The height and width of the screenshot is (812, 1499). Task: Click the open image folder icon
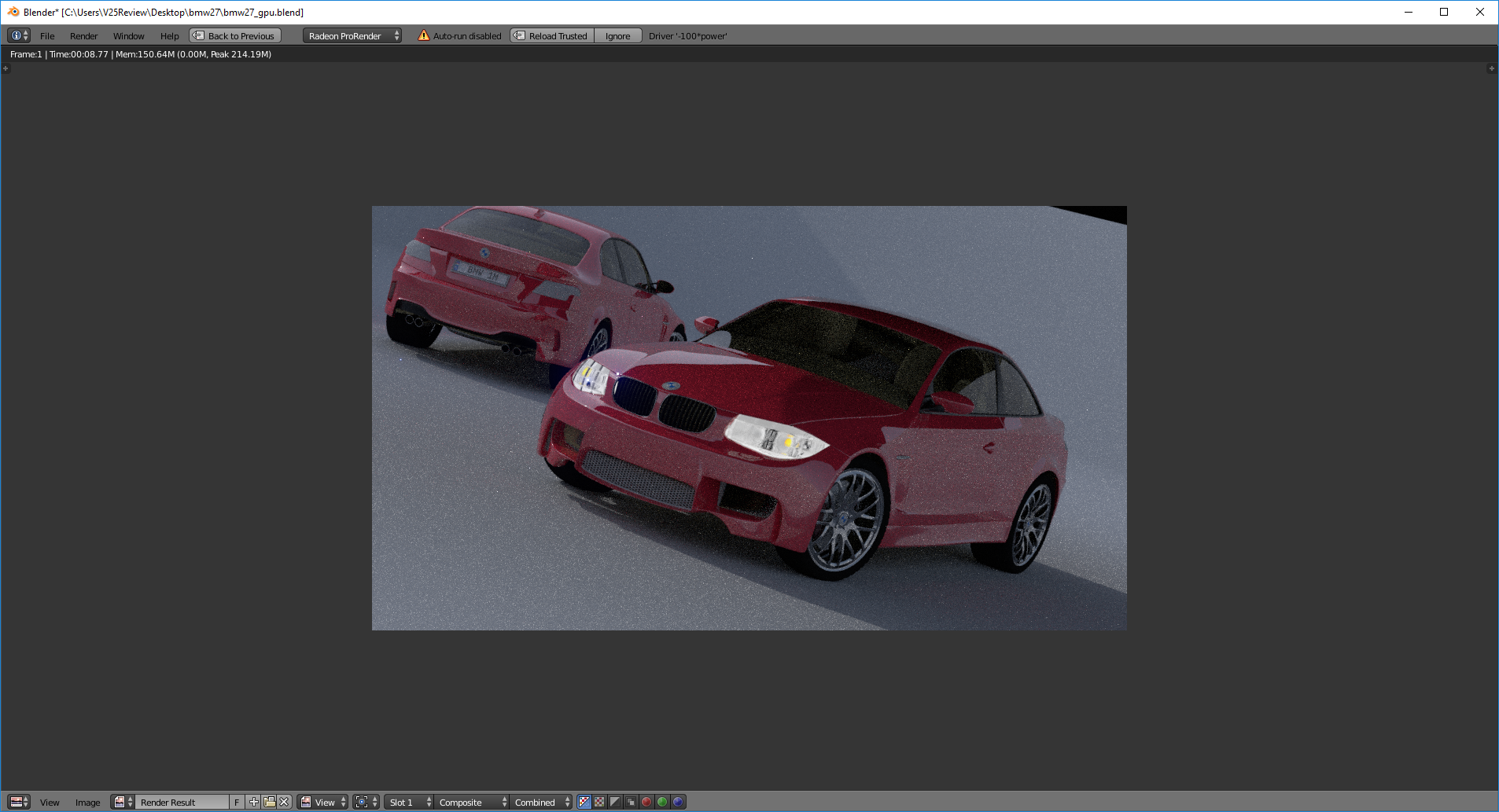coord(269,802)
